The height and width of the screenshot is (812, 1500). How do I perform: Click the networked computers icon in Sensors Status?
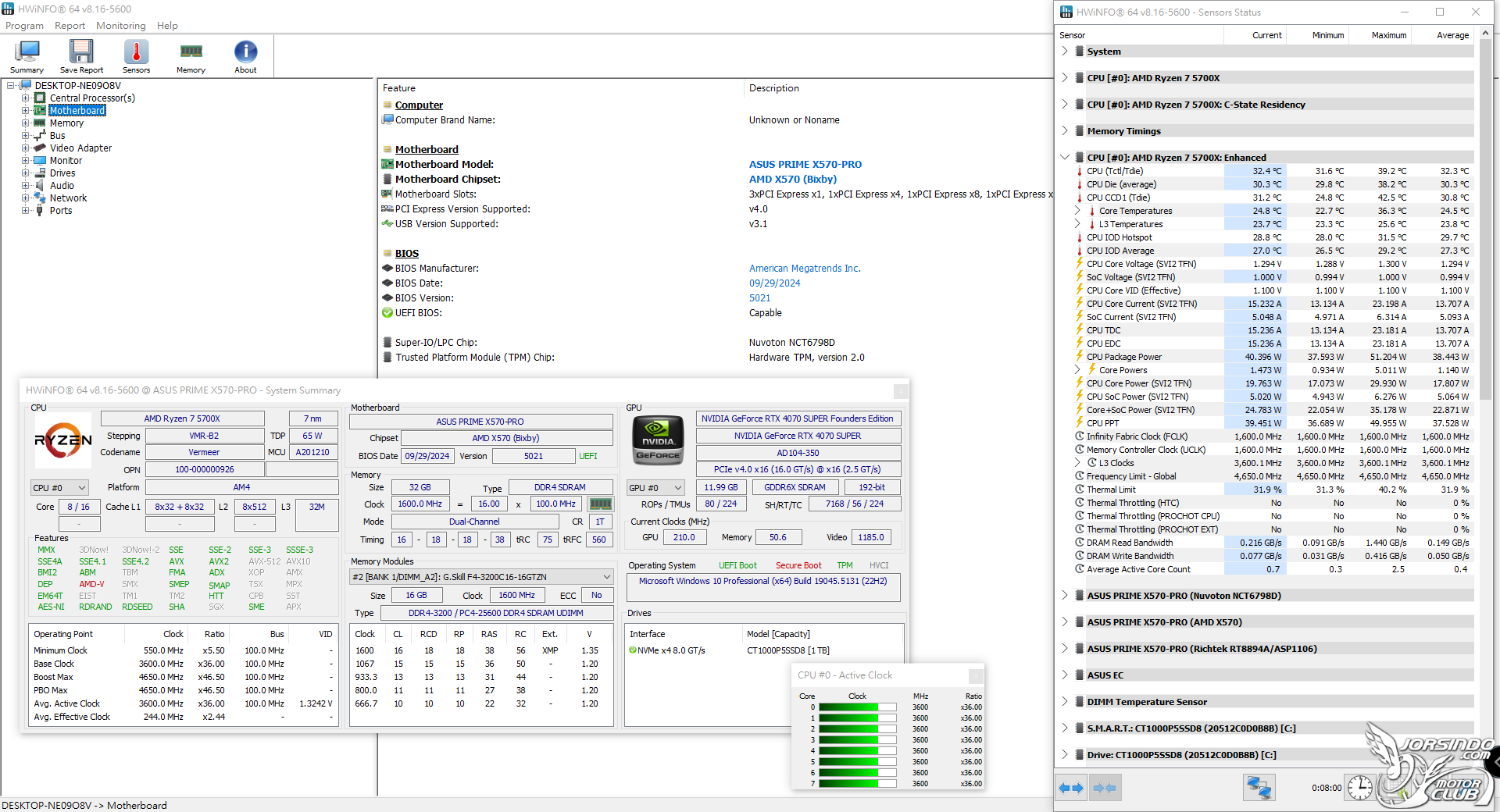tap(1259, 788)
